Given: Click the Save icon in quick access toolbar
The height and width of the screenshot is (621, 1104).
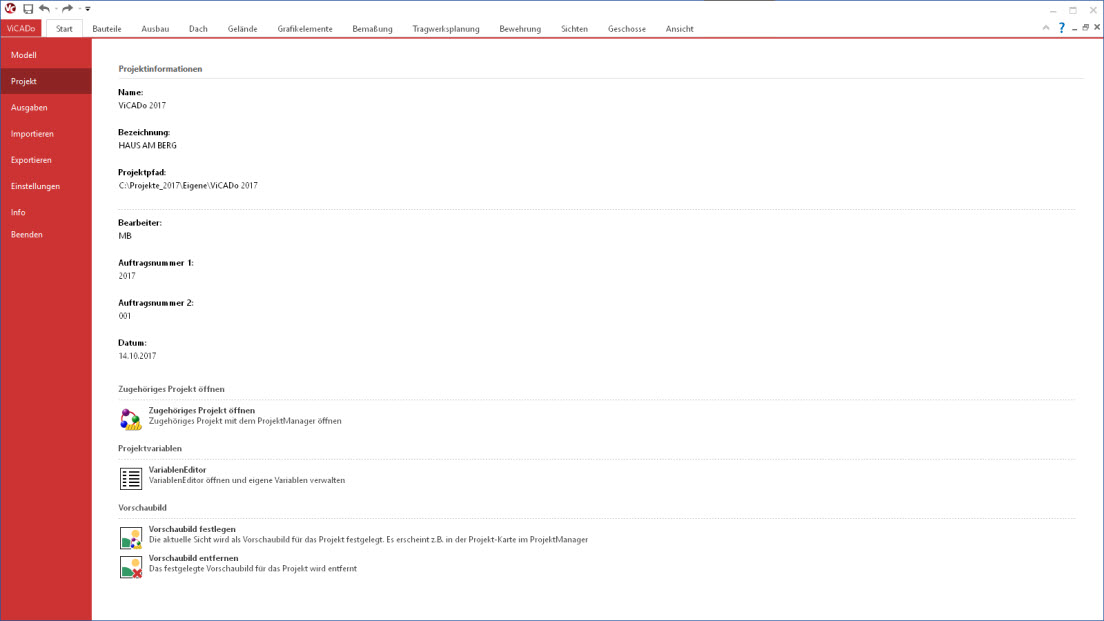Looking at the screenshot, I should tap(28, 8).
